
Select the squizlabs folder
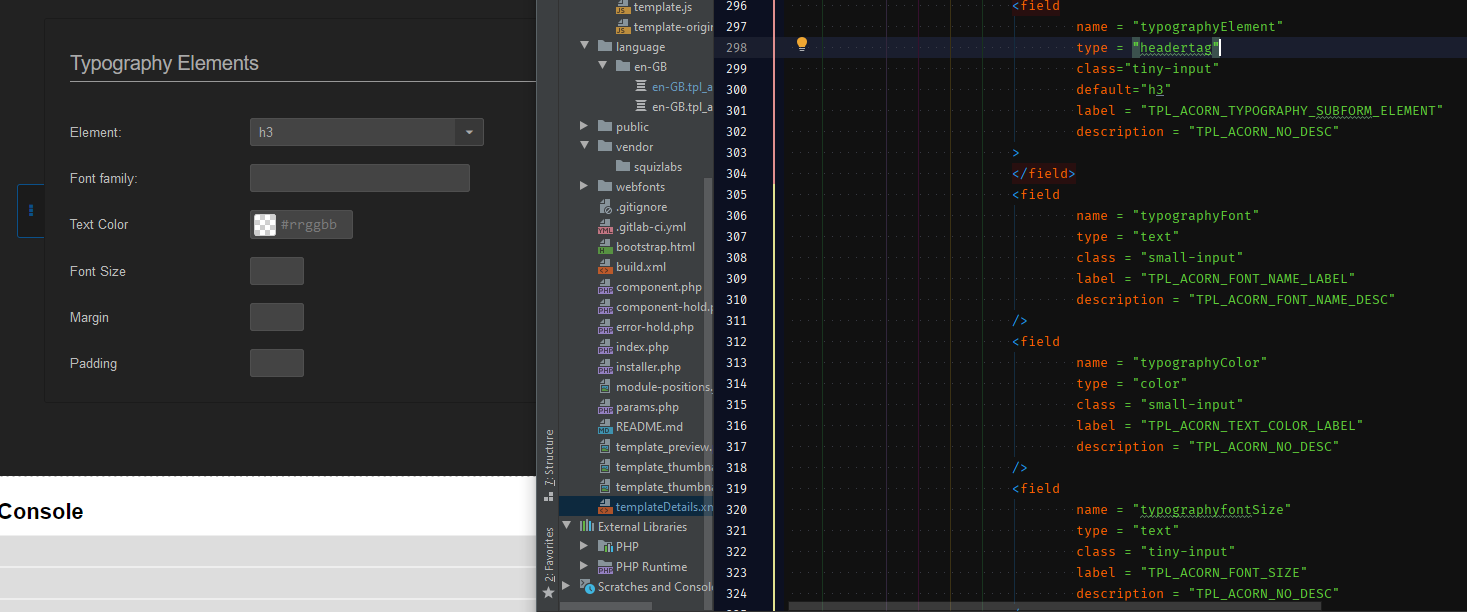coord(657,166)
